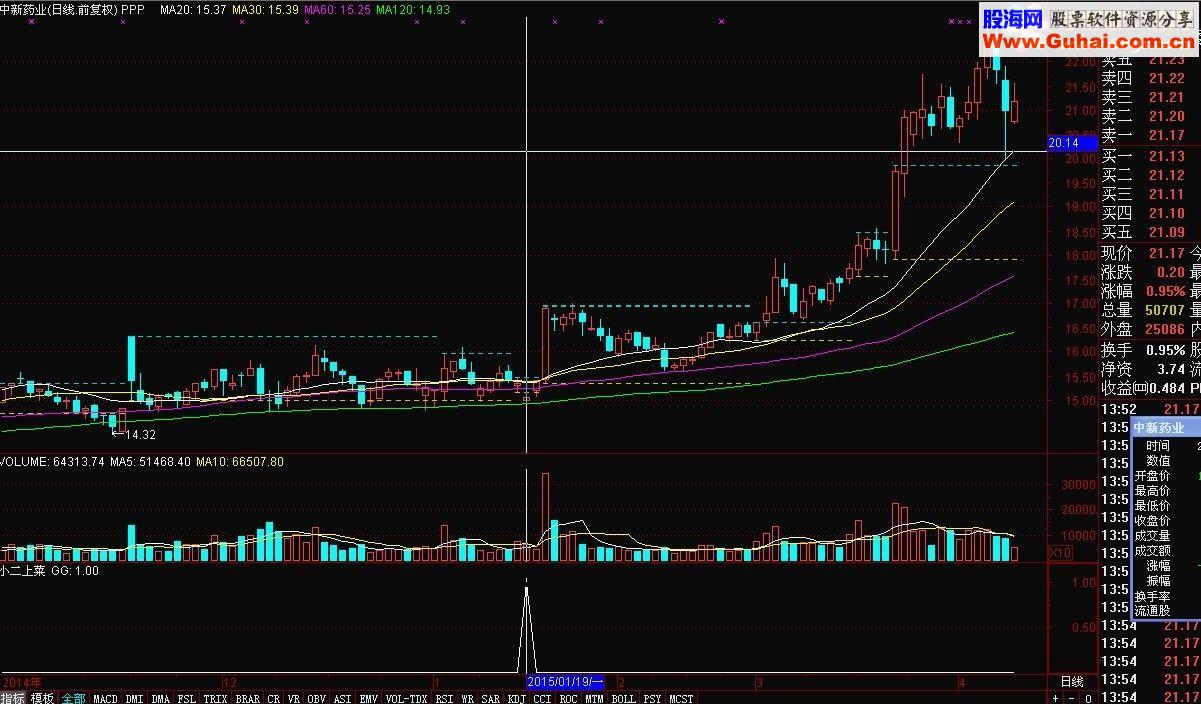The width and height of the screenshot is (1201, 704).
Task: Switch indicator to ROC
Action: pos(568,698)
